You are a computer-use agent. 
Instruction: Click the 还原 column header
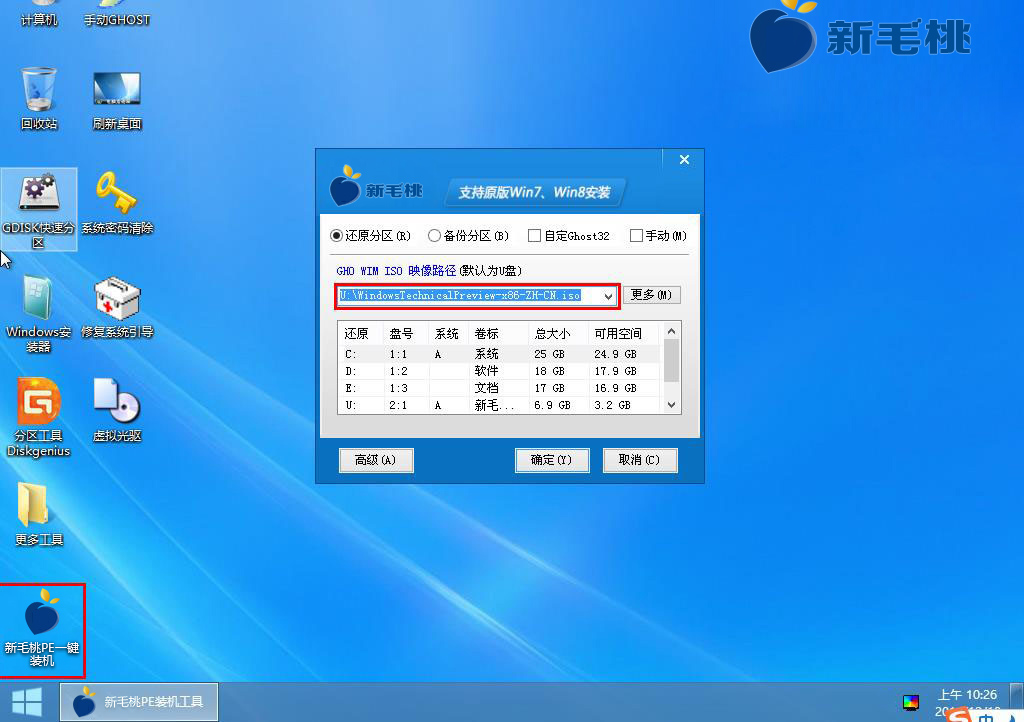pyautogui.click(x=360, y=334)
